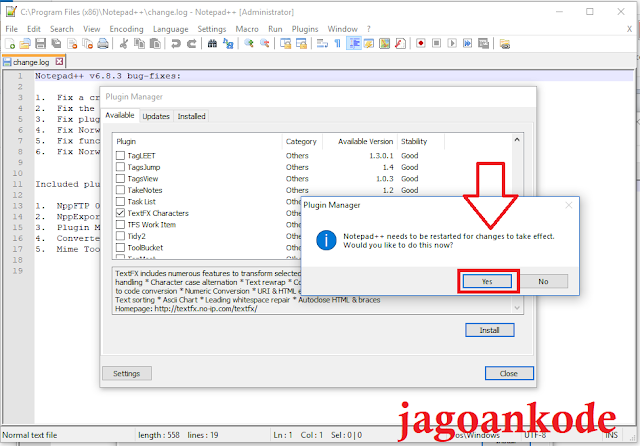The height and width of the screenshot is (446, 640).
Task: Click the Save Recorded Macro icon
Action: click(483, 43)
